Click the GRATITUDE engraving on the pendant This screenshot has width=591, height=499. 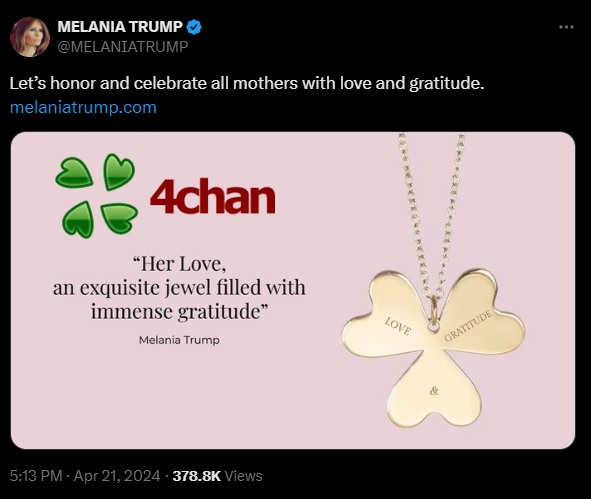(x=468, y=326)
